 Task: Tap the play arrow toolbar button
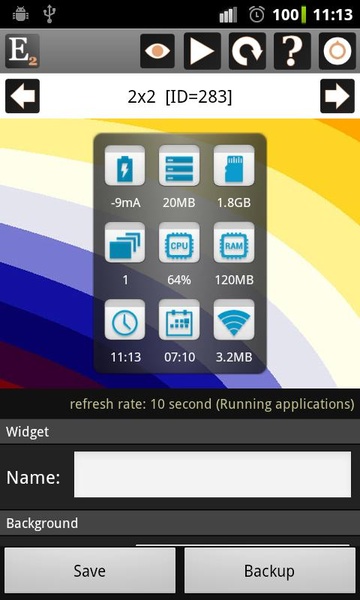tap(202, 51)
